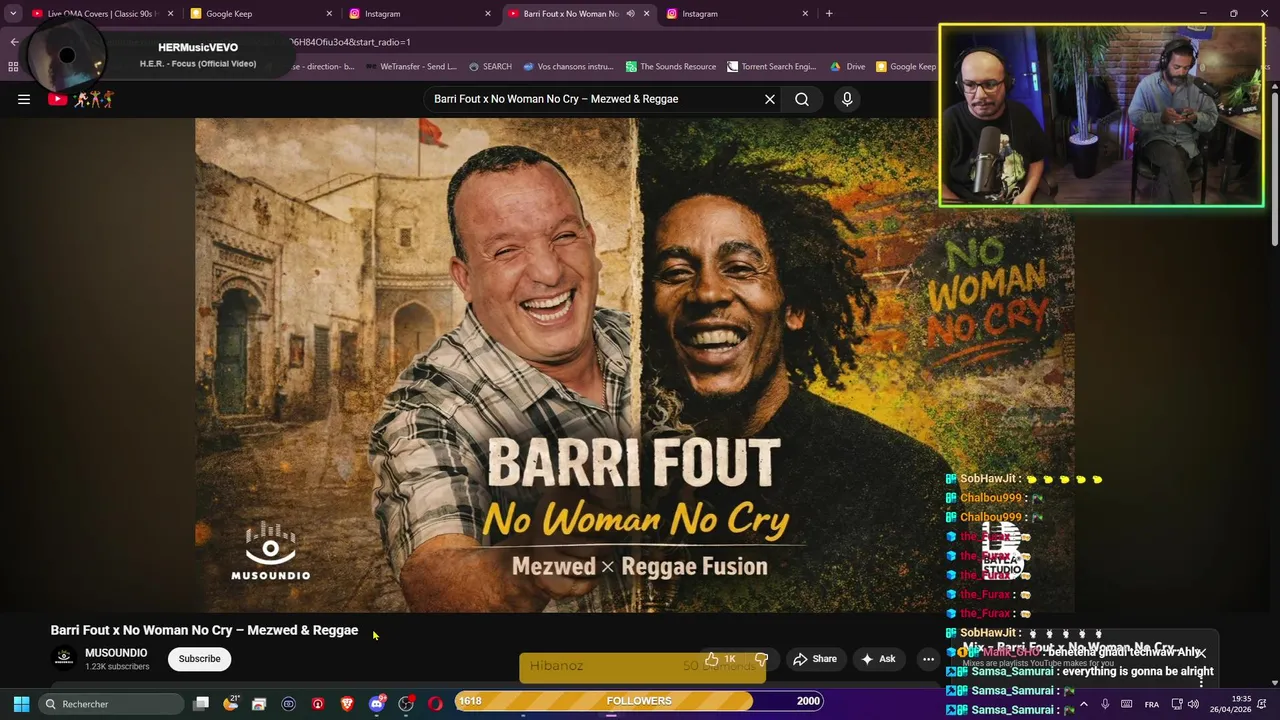
Task: Open Drive bookmark
Action: click(848, 67)
